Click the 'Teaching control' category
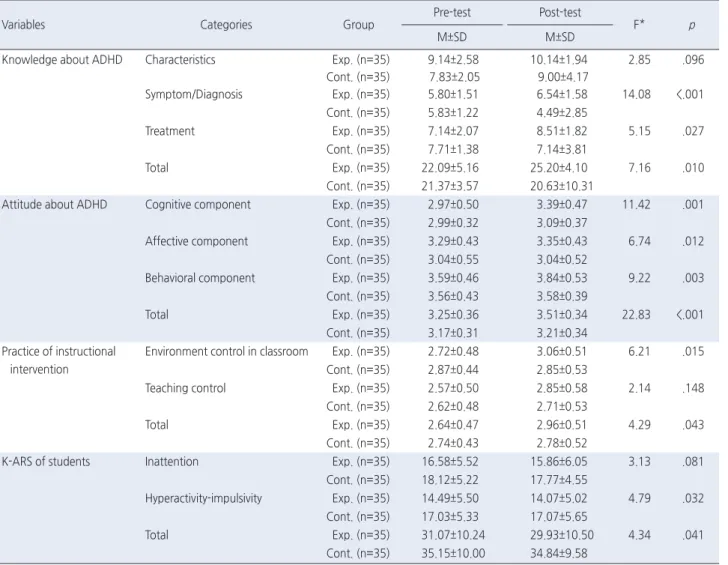Screen dimensions: 728x565 185,388
